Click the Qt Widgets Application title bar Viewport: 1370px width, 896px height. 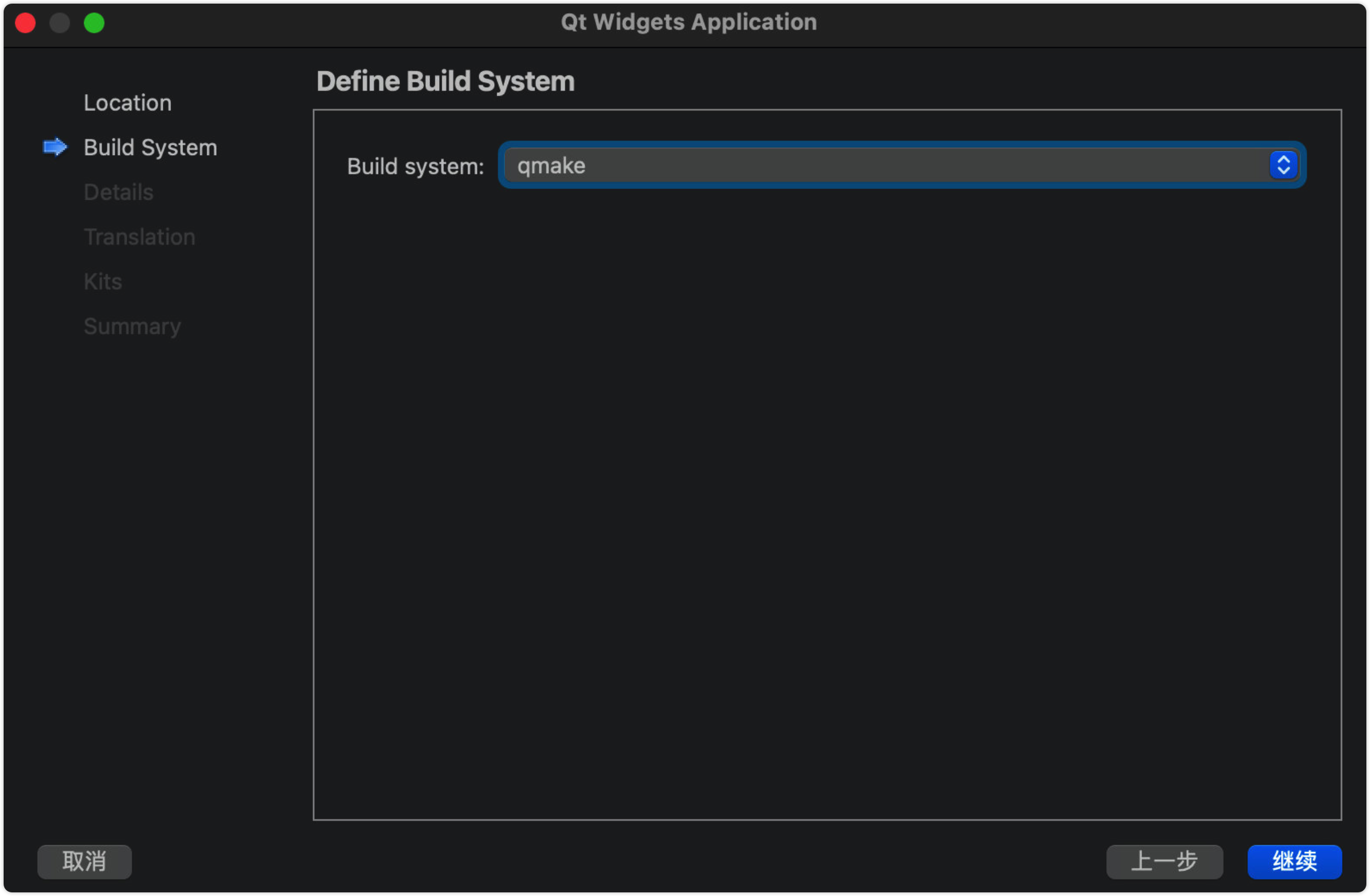(688, 22)
